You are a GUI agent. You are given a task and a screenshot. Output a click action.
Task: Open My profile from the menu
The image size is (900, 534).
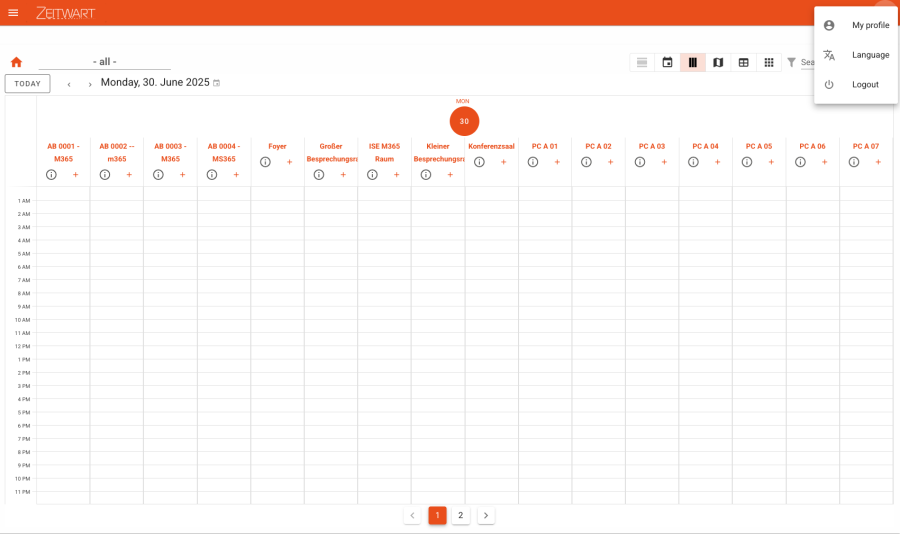pos(869,25)
